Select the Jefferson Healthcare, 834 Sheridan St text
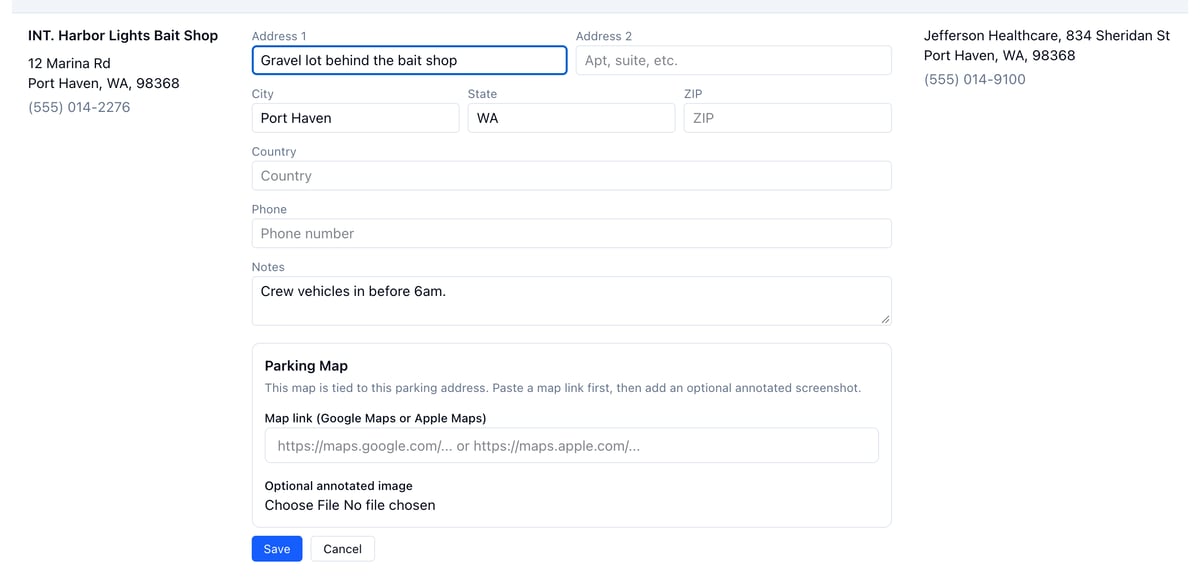 (x=1047, y=35)
